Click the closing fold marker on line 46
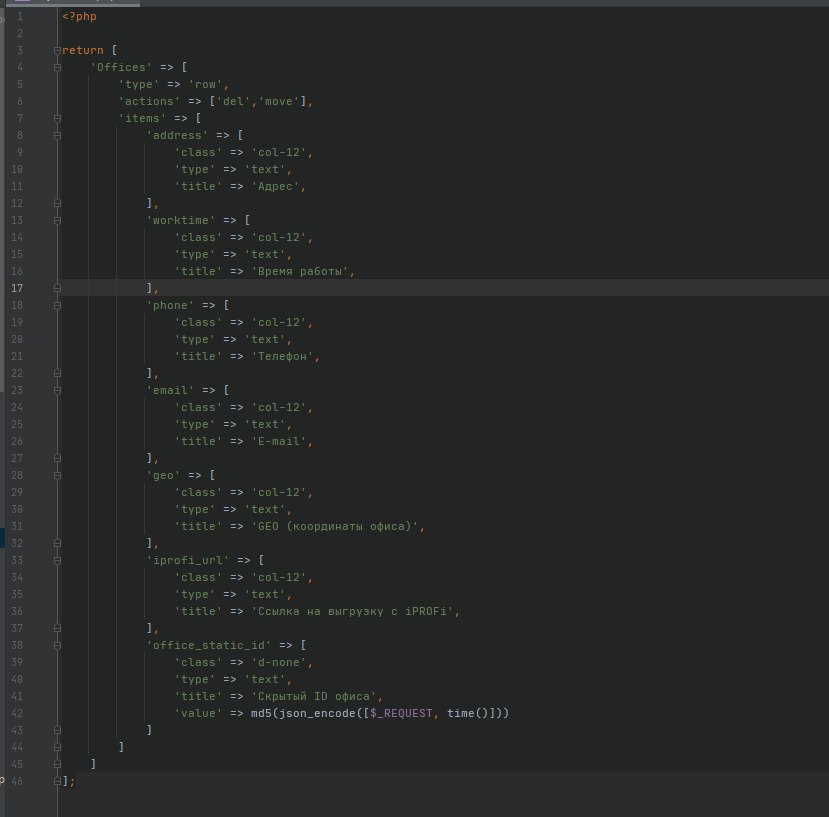 57,781
